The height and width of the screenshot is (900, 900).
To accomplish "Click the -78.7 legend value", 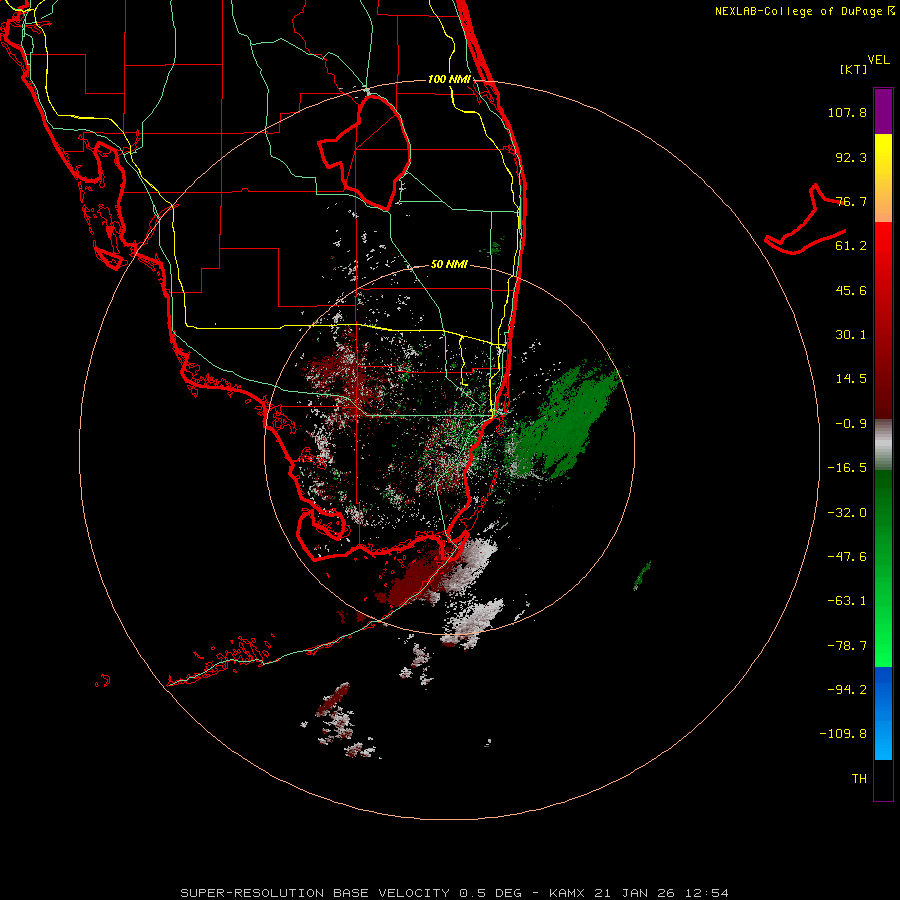I will tap(847, 646).
